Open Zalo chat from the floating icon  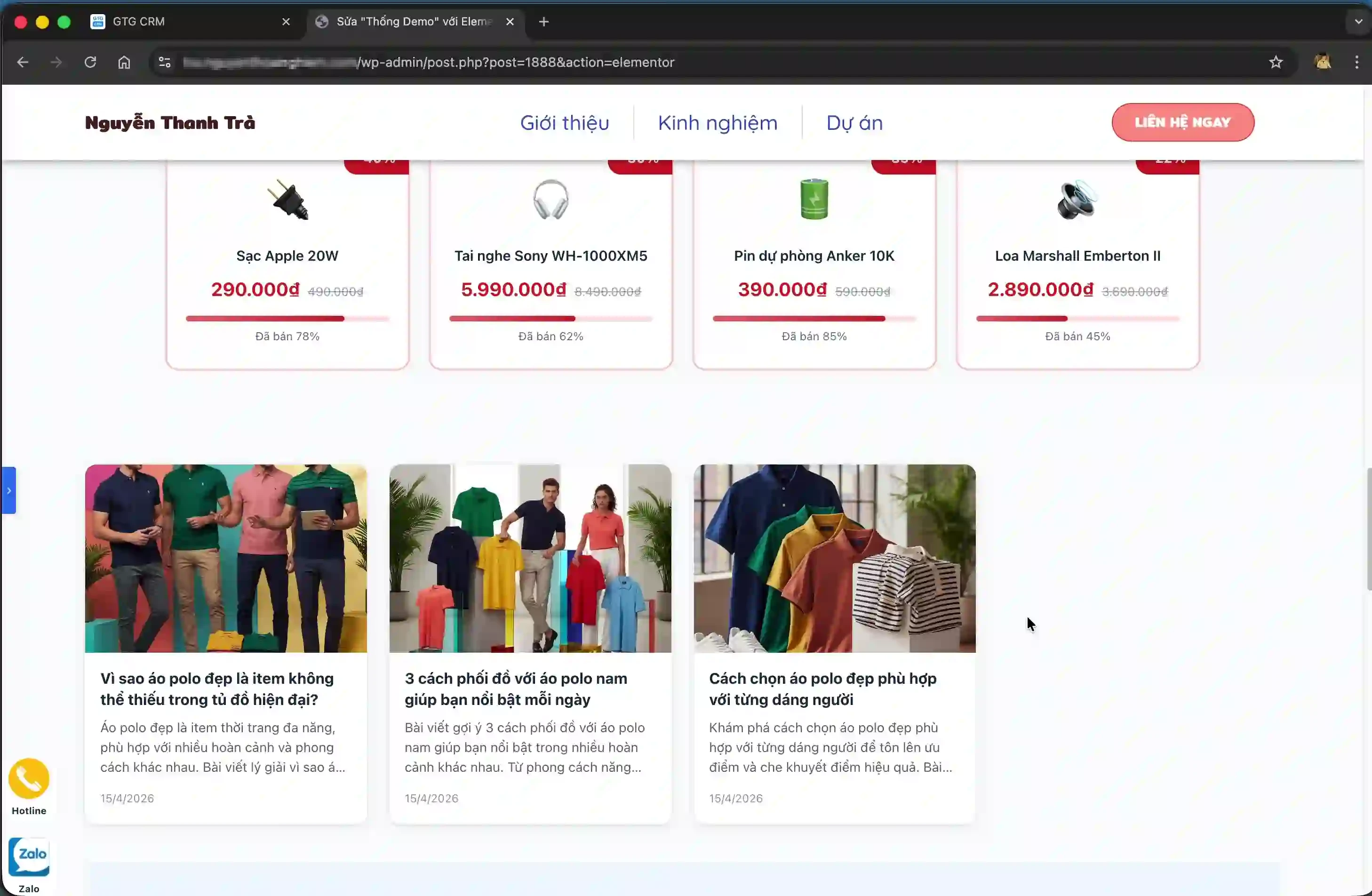coord(28,857)
